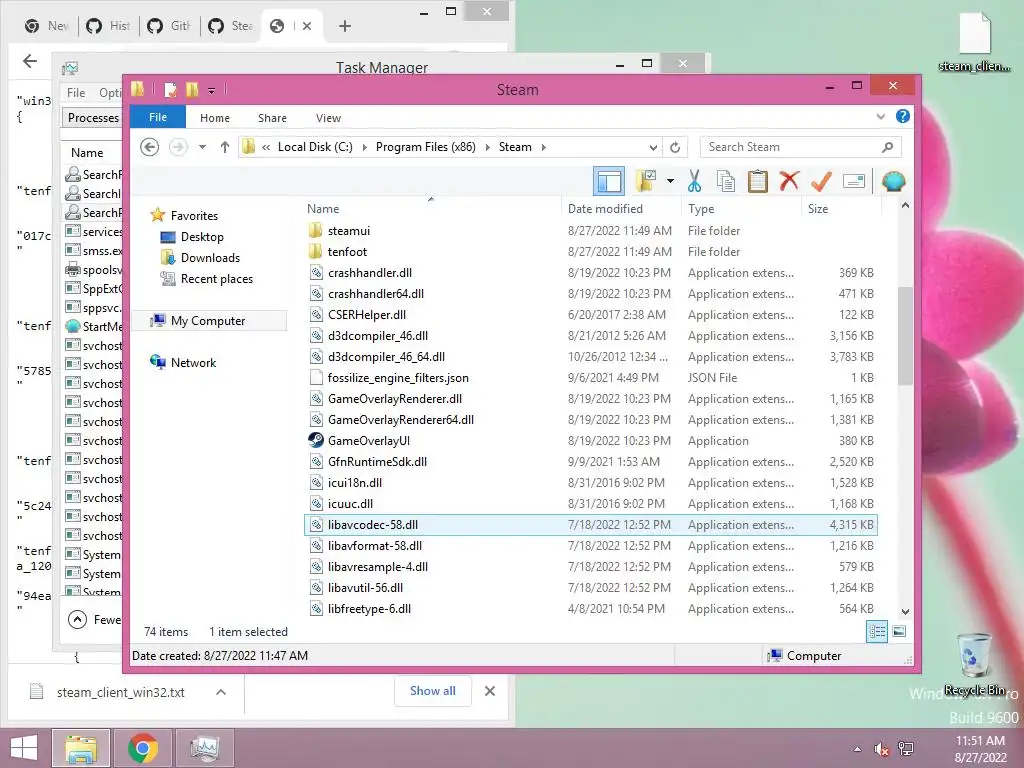Select Favorites heading in navigation pane

pyautogui.click(x=184, y=216)
